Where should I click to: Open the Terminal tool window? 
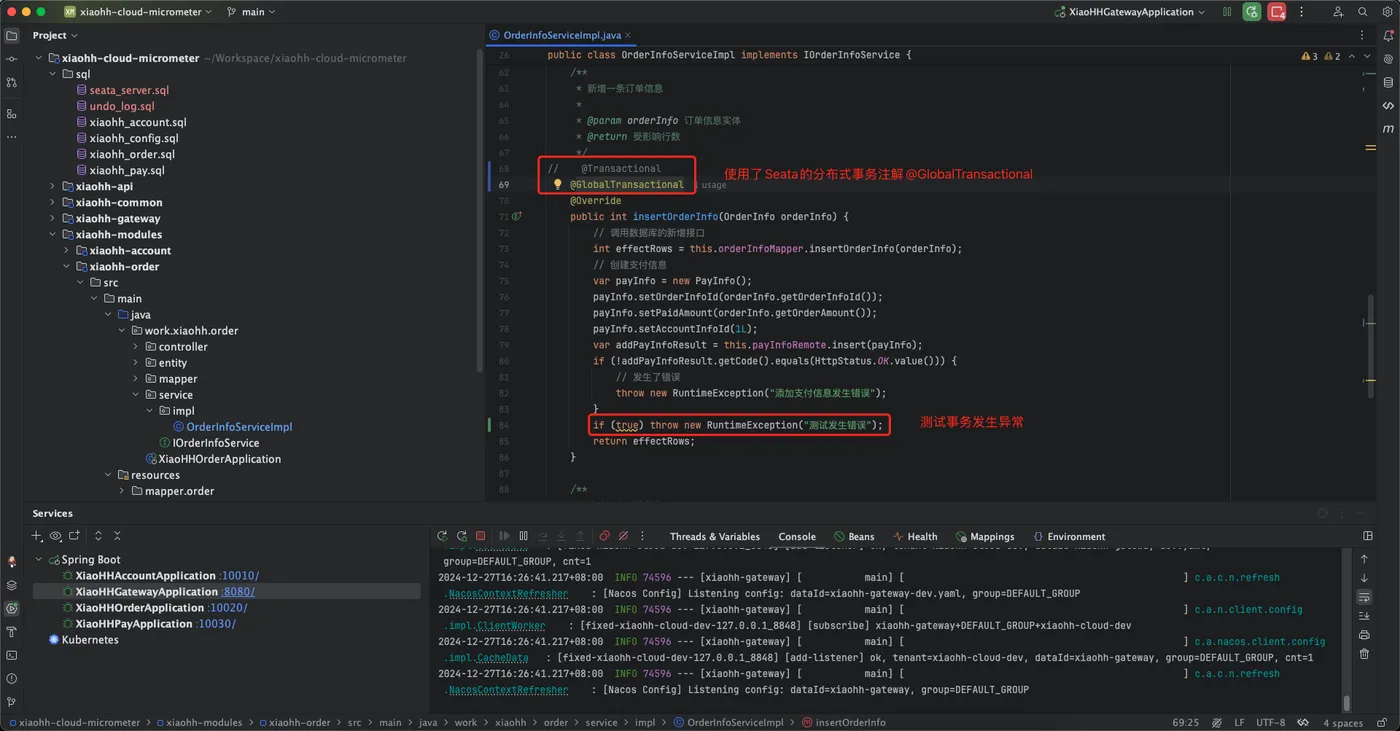click(12, 655)
